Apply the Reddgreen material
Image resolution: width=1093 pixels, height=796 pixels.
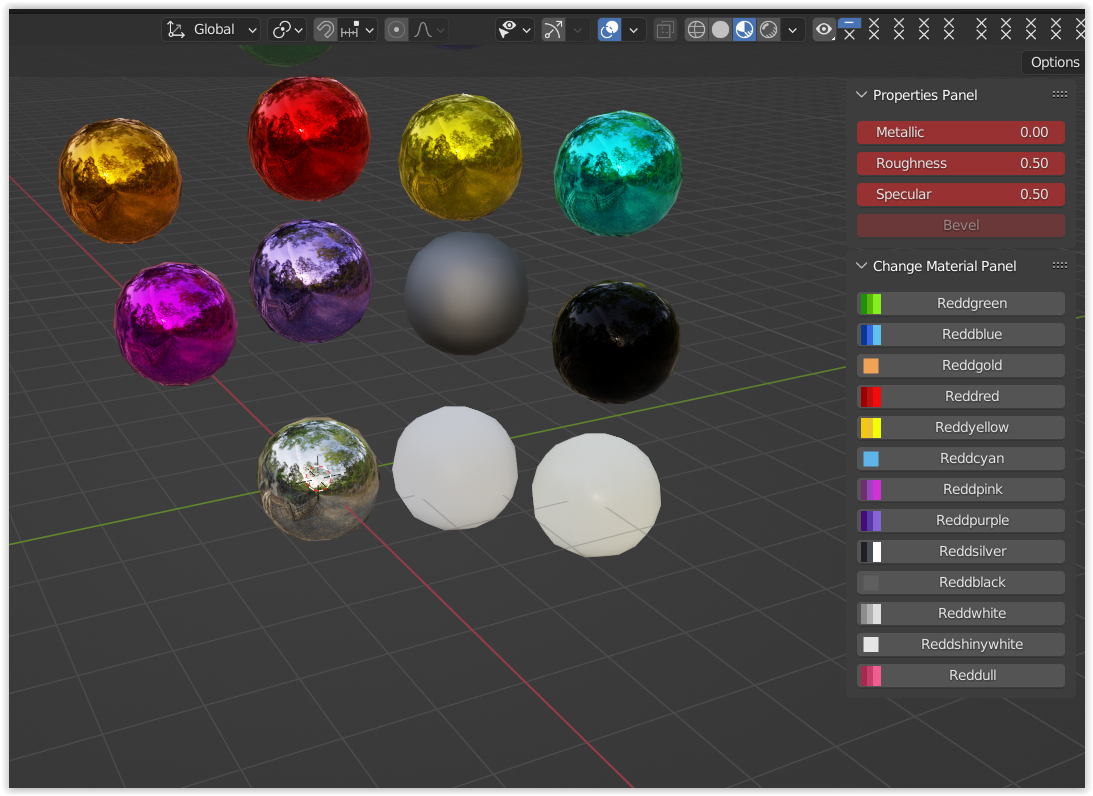pos(961,303)
